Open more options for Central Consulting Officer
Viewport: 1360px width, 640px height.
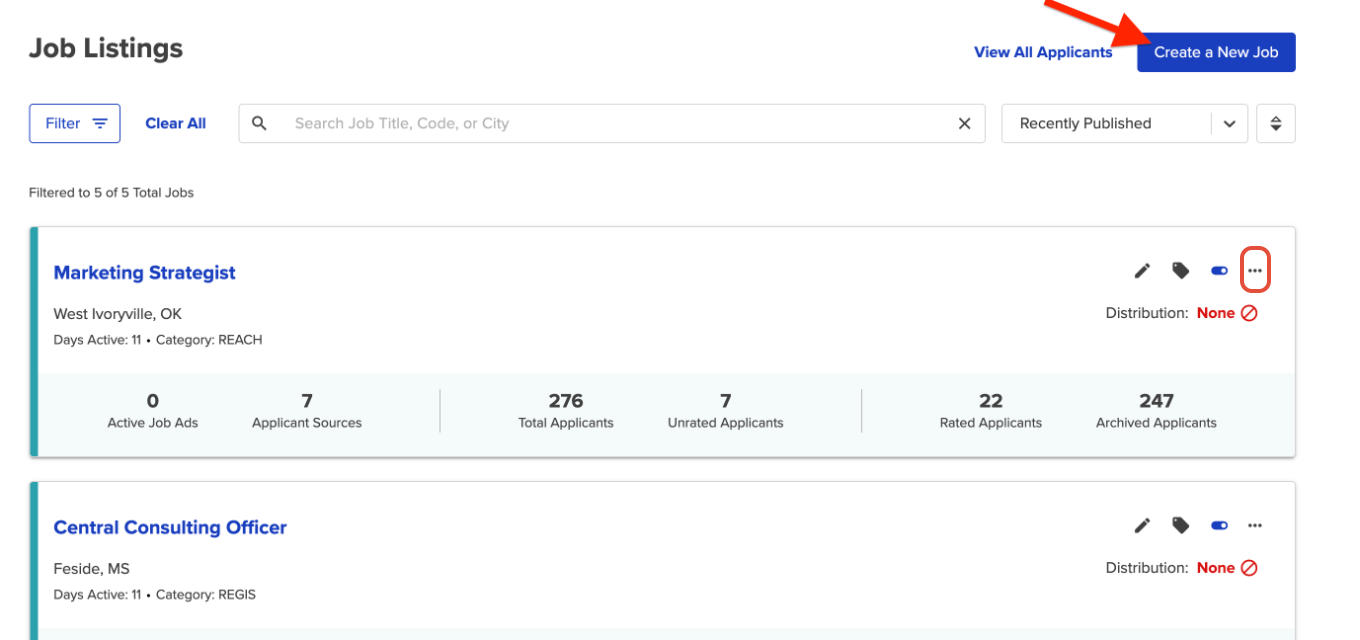pyautogui.click(x=1255, y=526)
